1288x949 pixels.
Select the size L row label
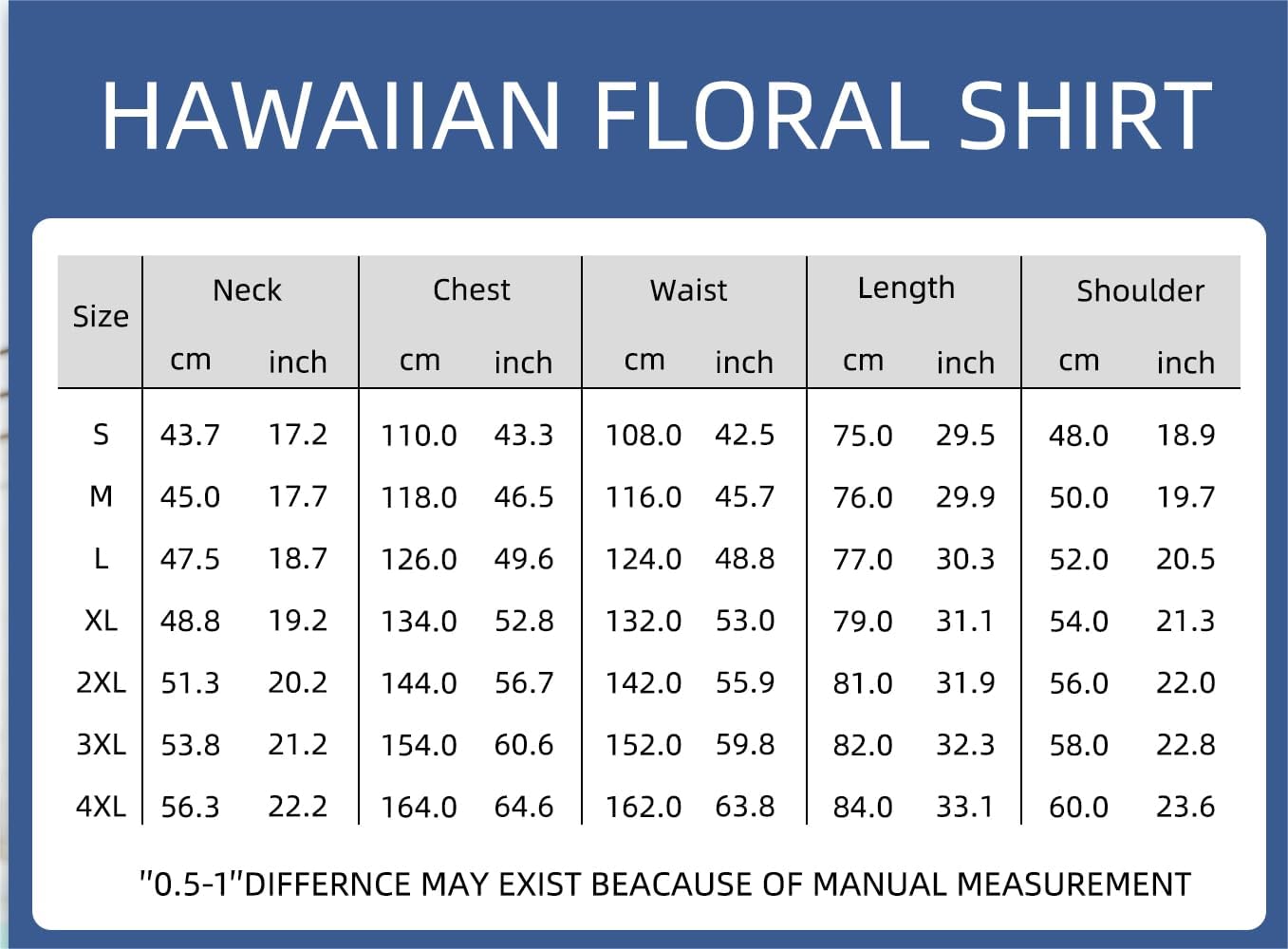click(101, 558)
